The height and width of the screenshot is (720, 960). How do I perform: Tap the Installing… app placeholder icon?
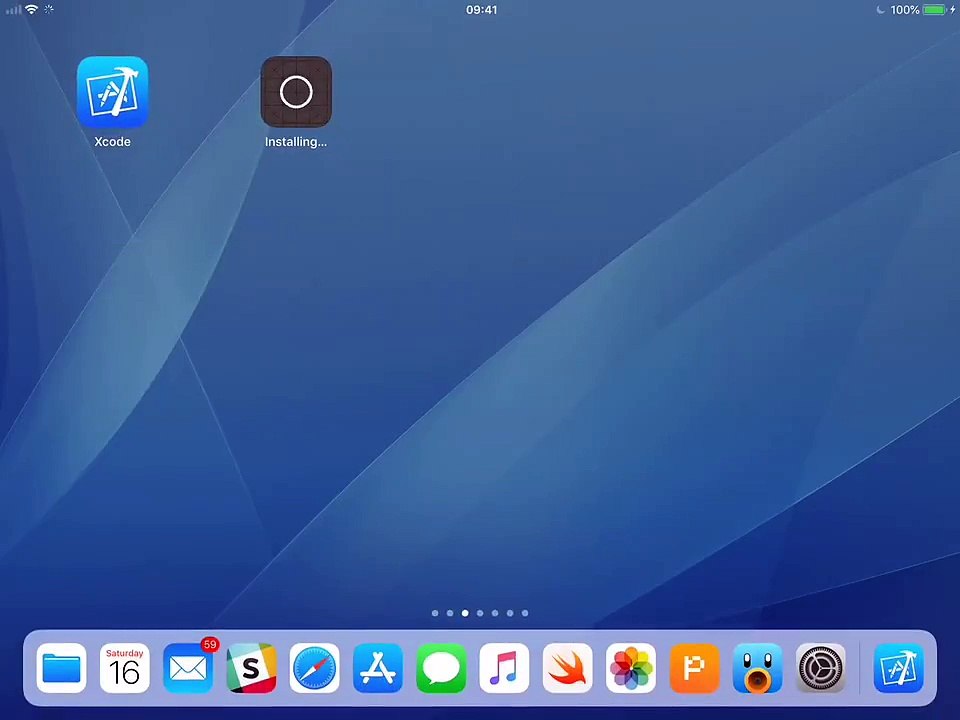coord(296,92)
